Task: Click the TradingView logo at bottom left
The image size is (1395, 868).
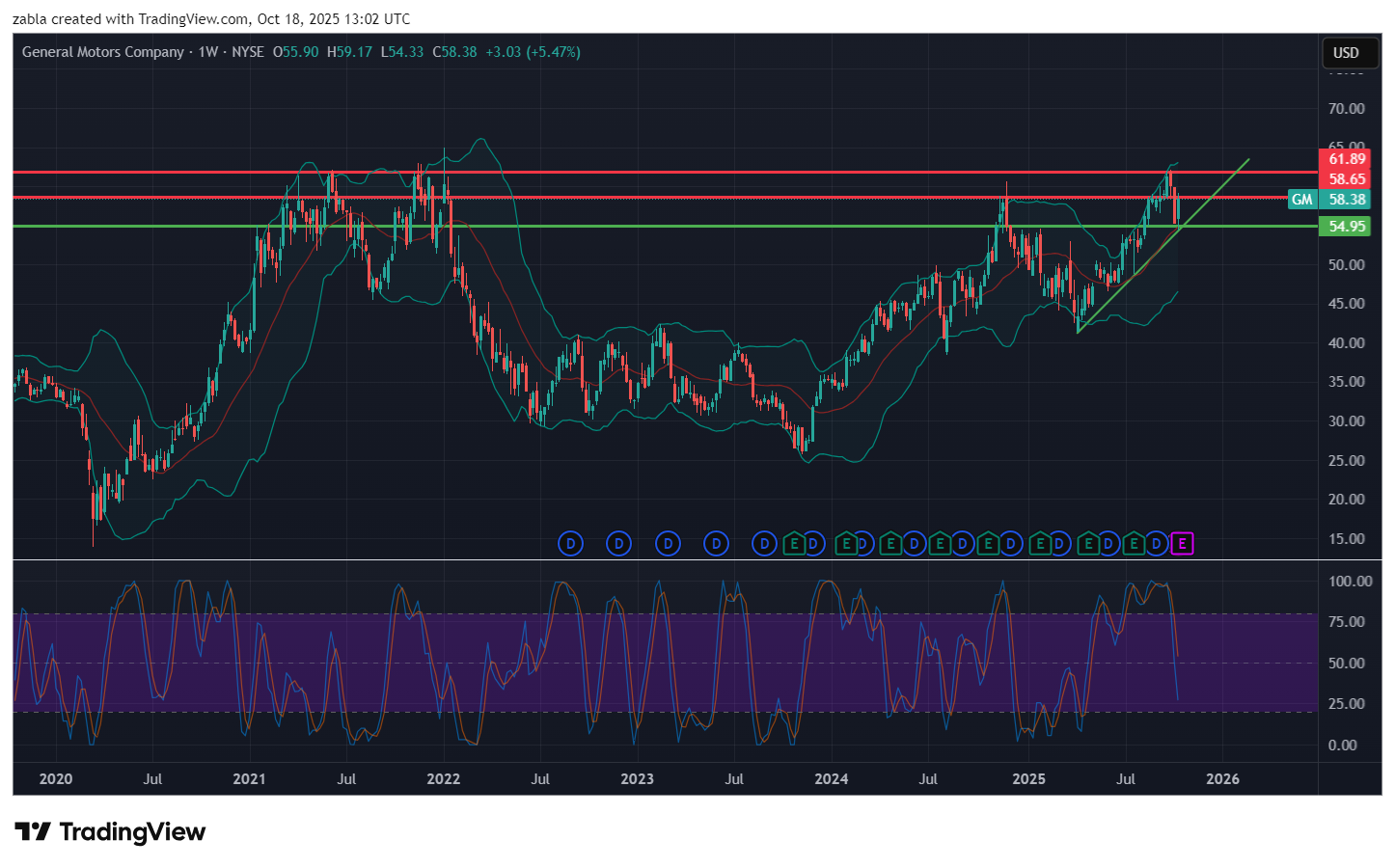Action: click(110, 832)
